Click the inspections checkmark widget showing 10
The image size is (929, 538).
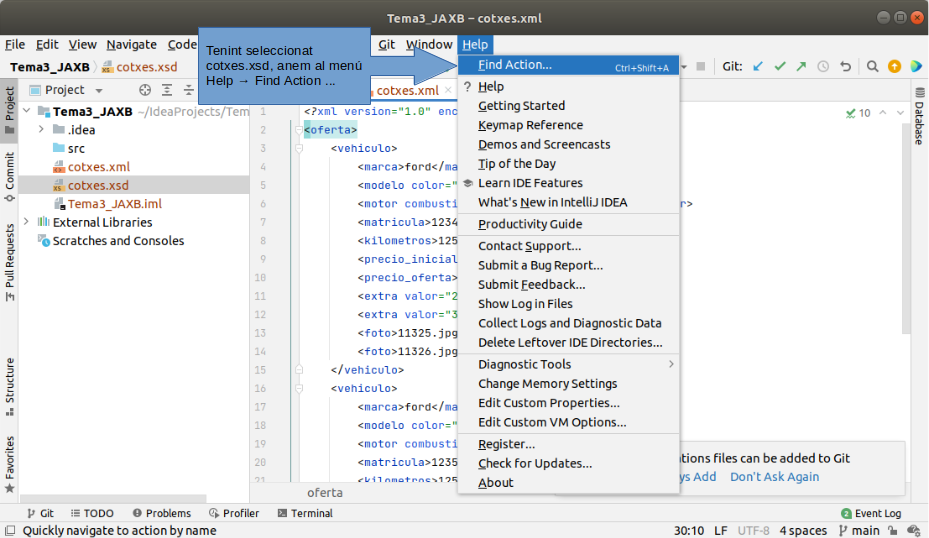(858, 113)
